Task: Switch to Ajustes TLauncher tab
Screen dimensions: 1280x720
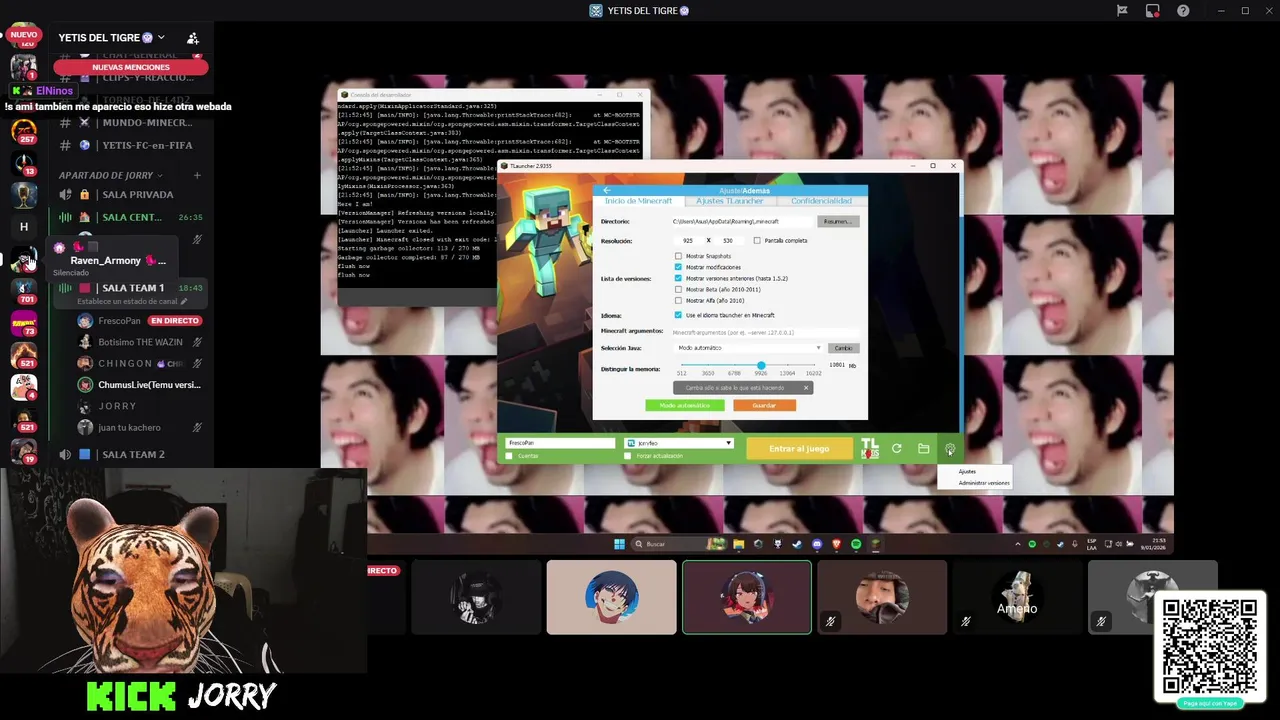Action: coord(731,201)
